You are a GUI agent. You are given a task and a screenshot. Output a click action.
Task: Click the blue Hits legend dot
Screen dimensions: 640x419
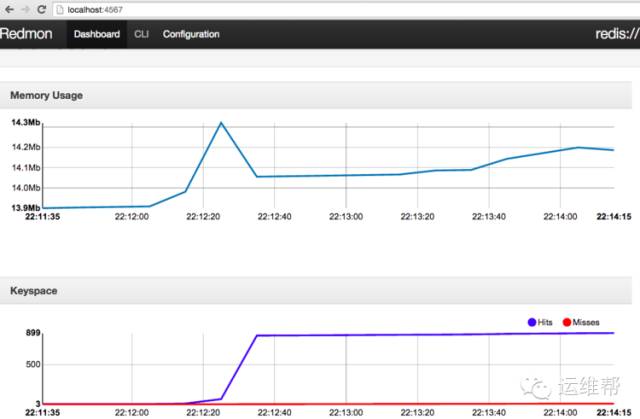click(532, 322)
